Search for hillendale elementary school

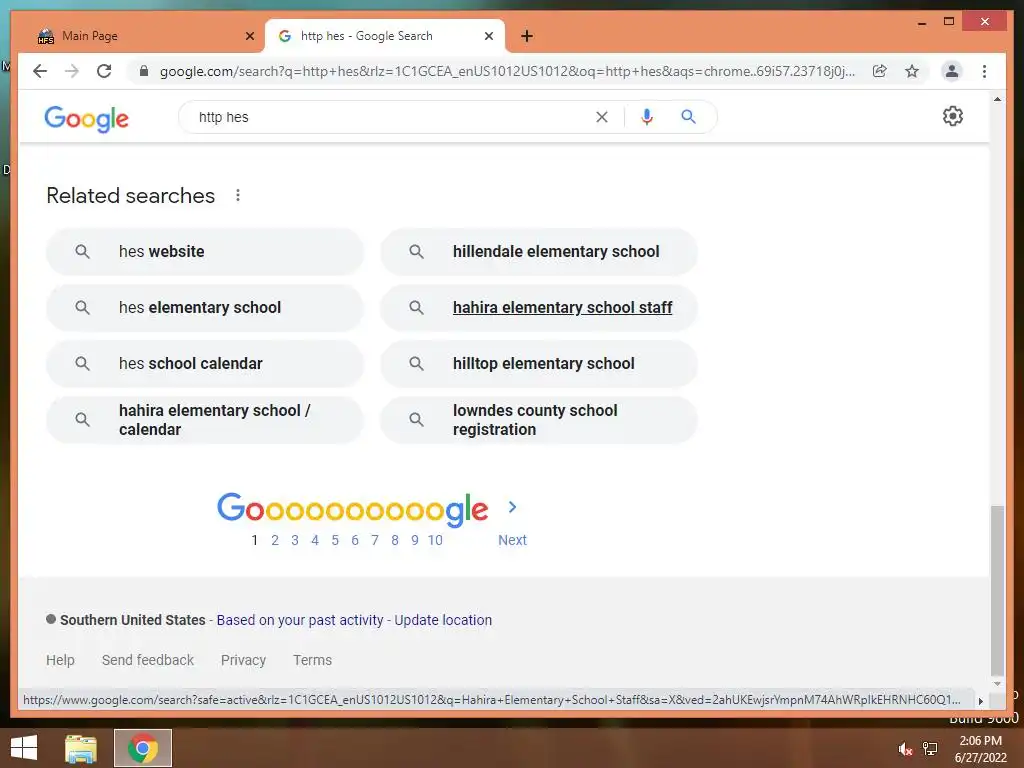pyautogui.click(x=539, y=251)
